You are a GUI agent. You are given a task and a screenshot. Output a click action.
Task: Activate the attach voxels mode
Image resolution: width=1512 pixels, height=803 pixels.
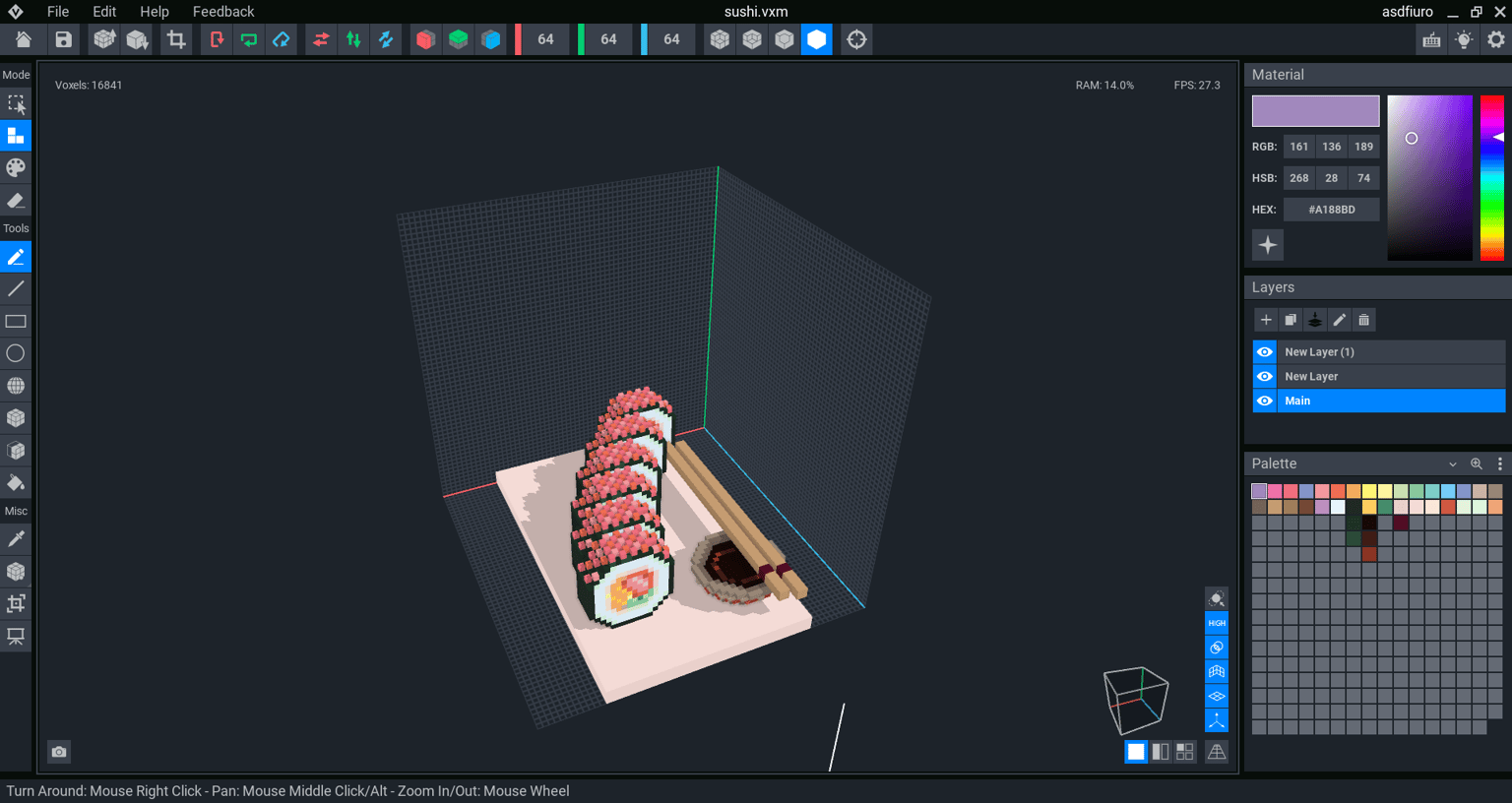tap(16, 136)
